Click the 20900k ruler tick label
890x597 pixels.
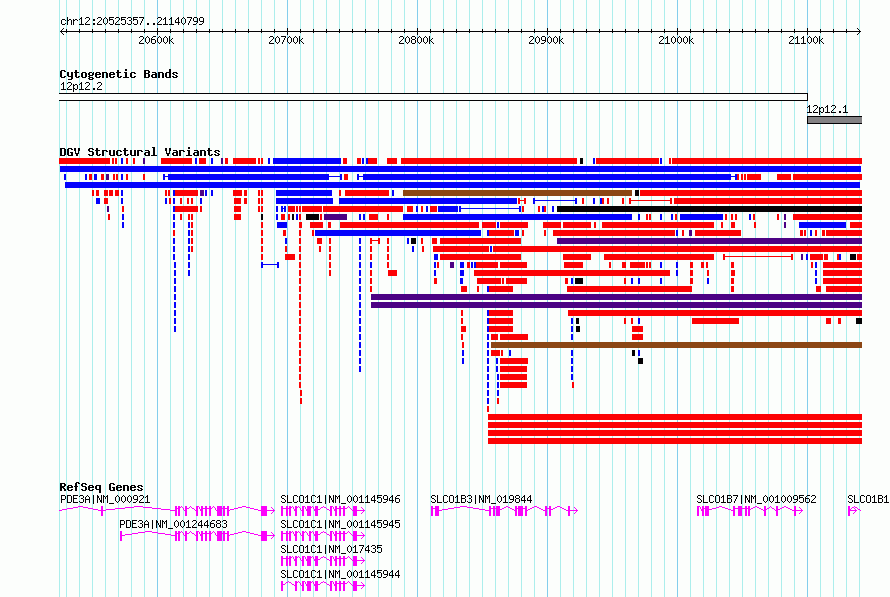(546, 40)
